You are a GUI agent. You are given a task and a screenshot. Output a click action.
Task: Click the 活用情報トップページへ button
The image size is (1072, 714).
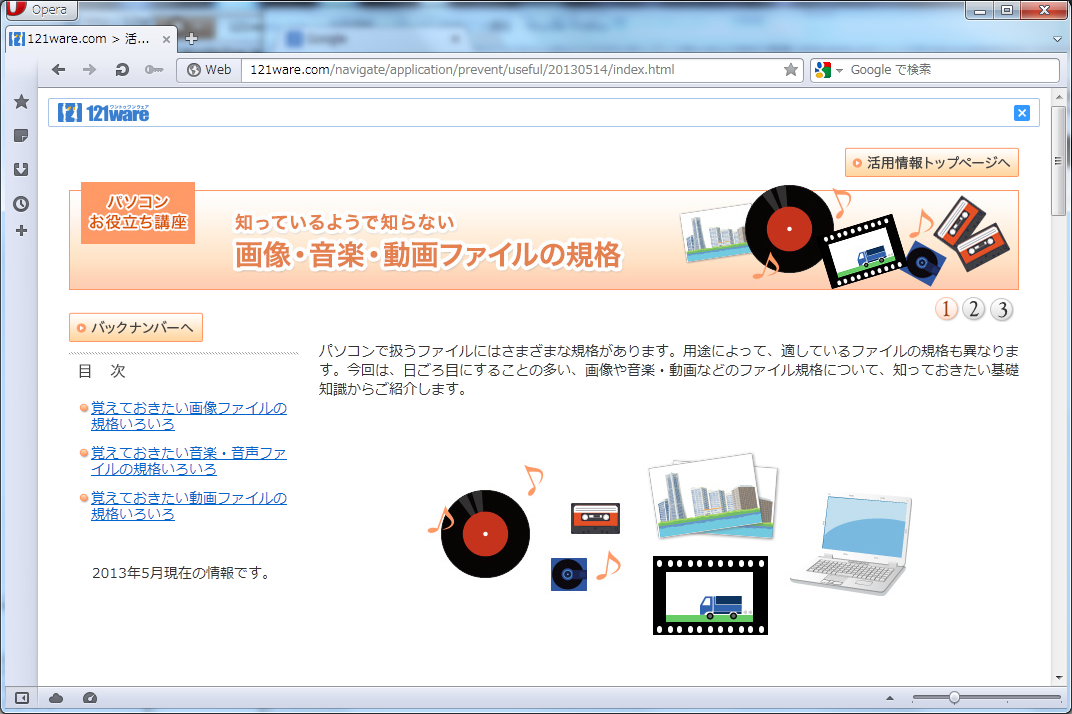click(932, 163)
